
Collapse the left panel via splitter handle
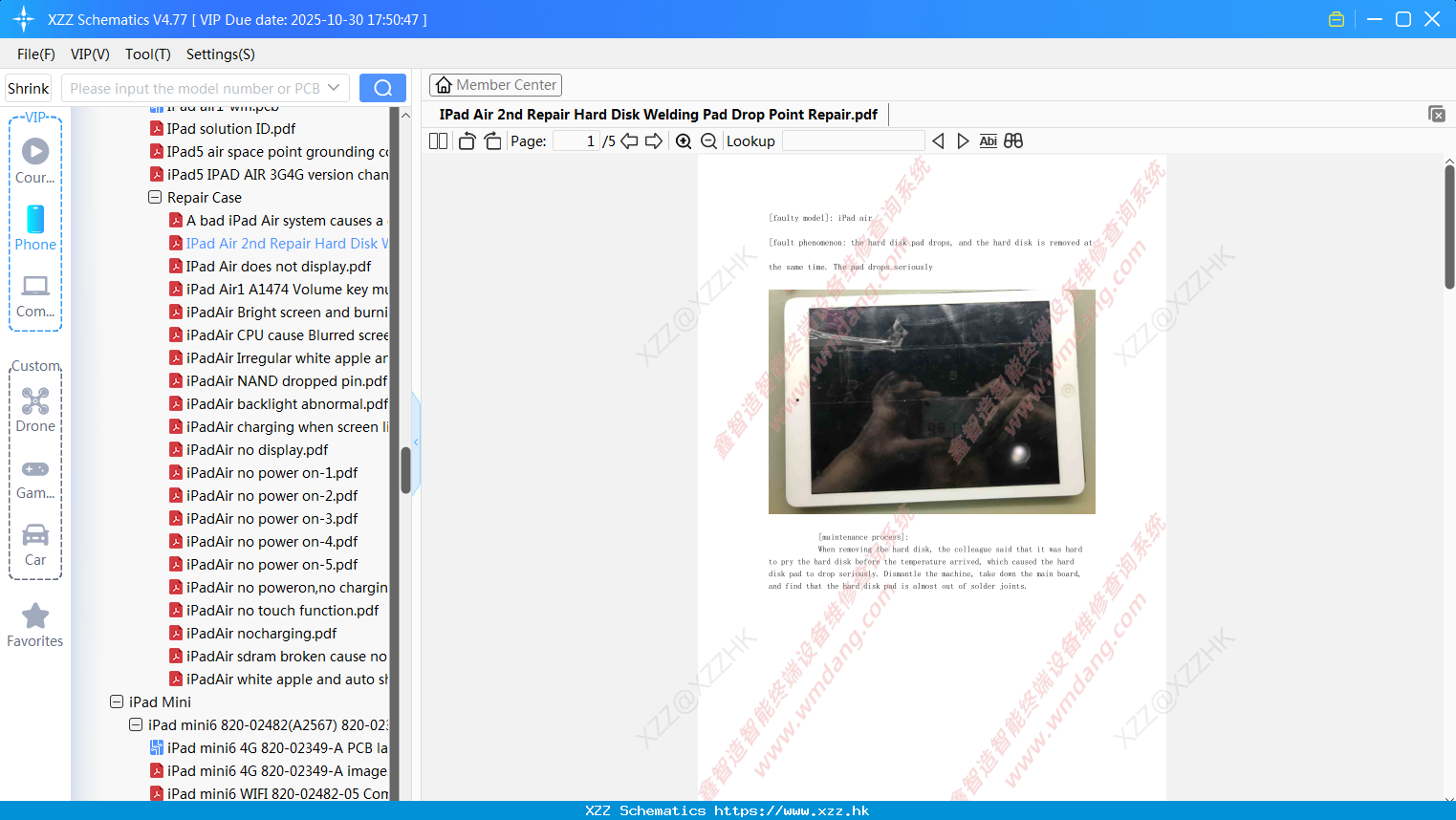[x=416, y=442]
